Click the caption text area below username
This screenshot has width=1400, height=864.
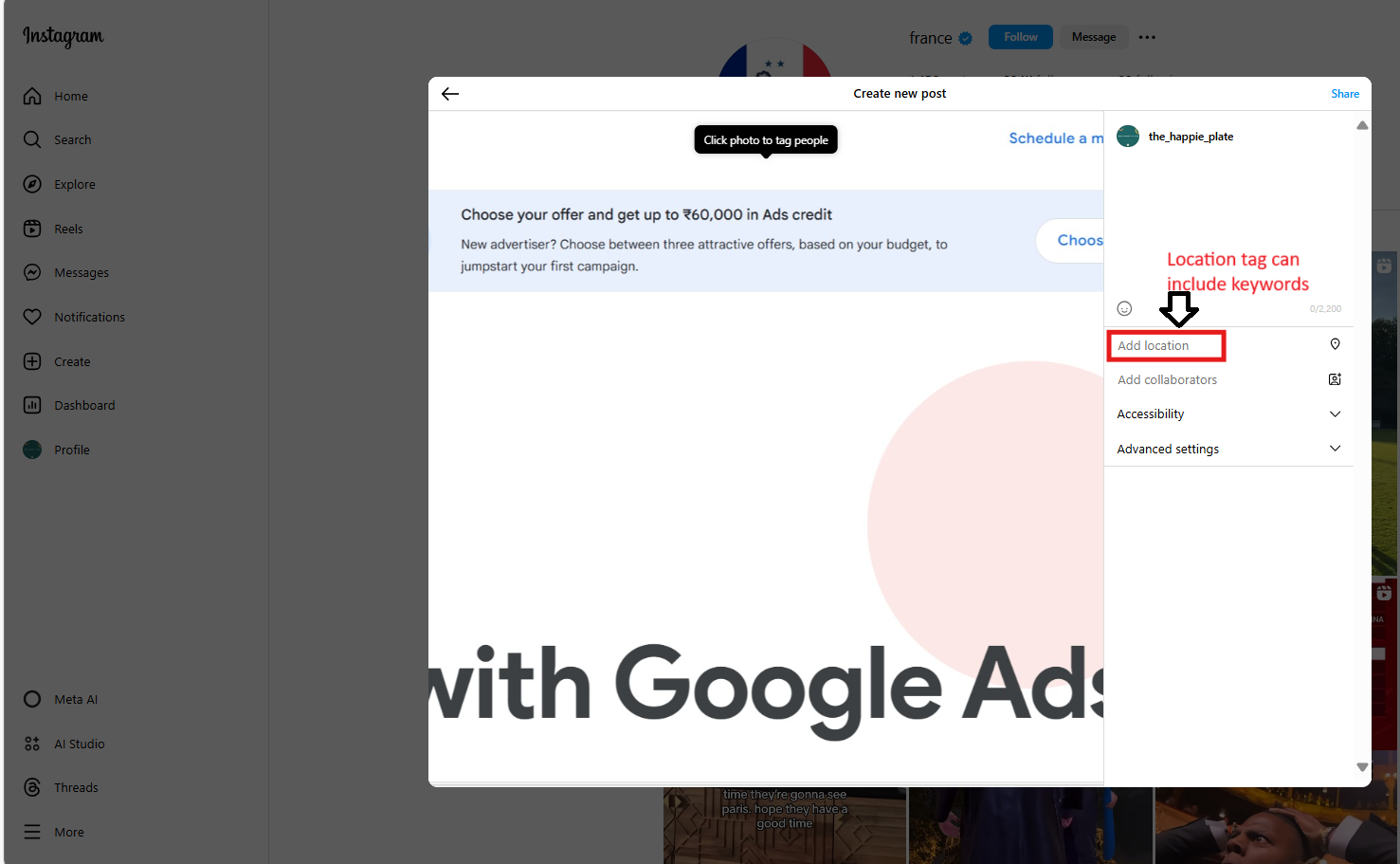1228,224
